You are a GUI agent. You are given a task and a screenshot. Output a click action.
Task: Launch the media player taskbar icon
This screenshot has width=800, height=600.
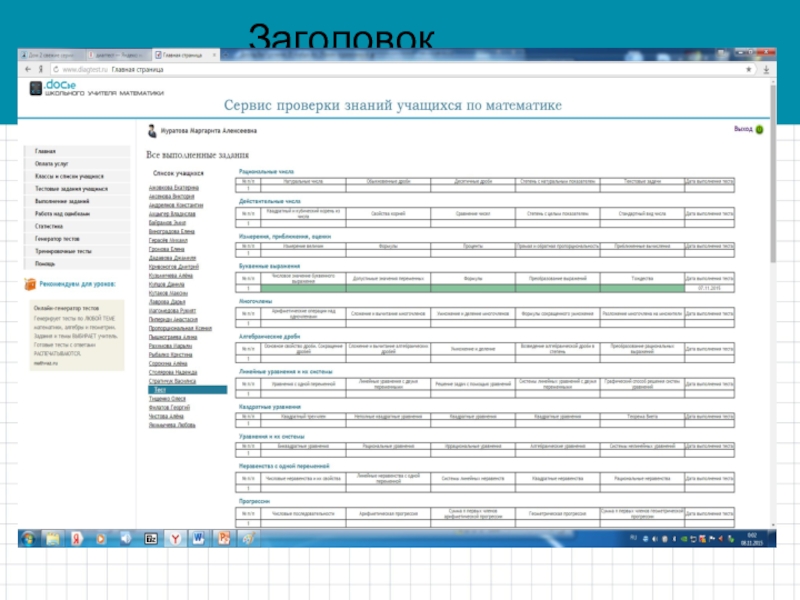coord(101,538)
